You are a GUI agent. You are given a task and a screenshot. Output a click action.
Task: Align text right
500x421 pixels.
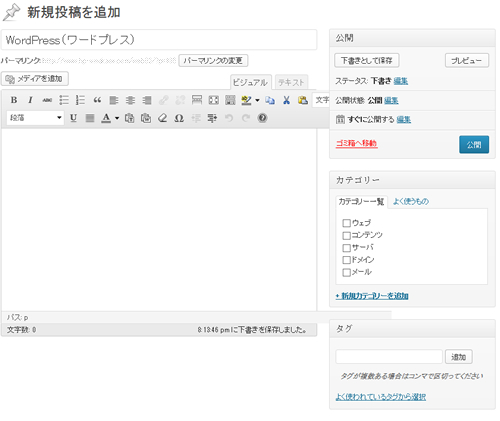point(147,100)
